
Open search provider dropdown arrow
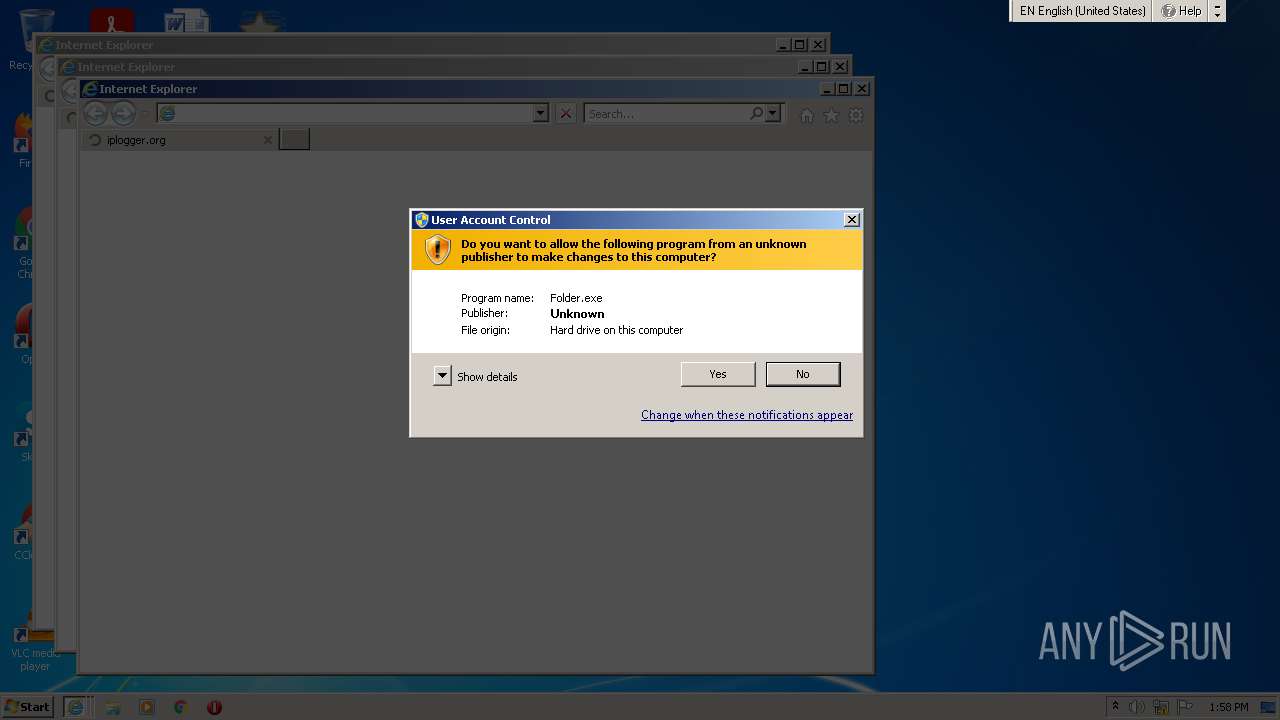772,114
